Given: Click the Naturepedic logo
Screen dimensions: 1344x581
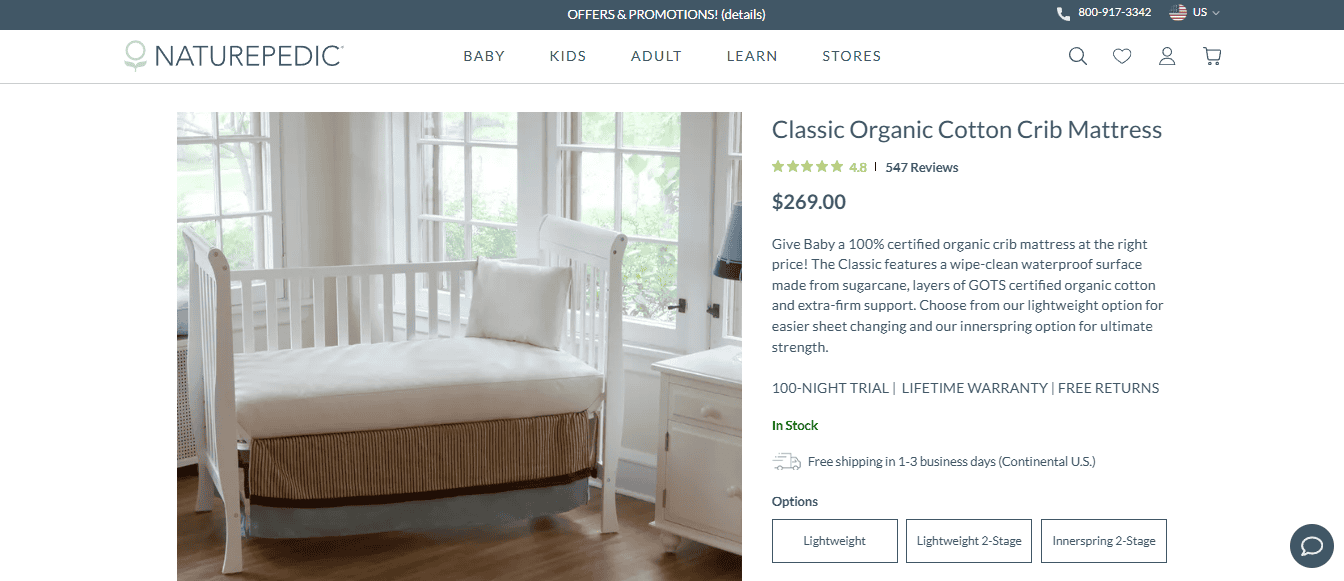Looking at the screenshot, I should click(x=233, y=56).
